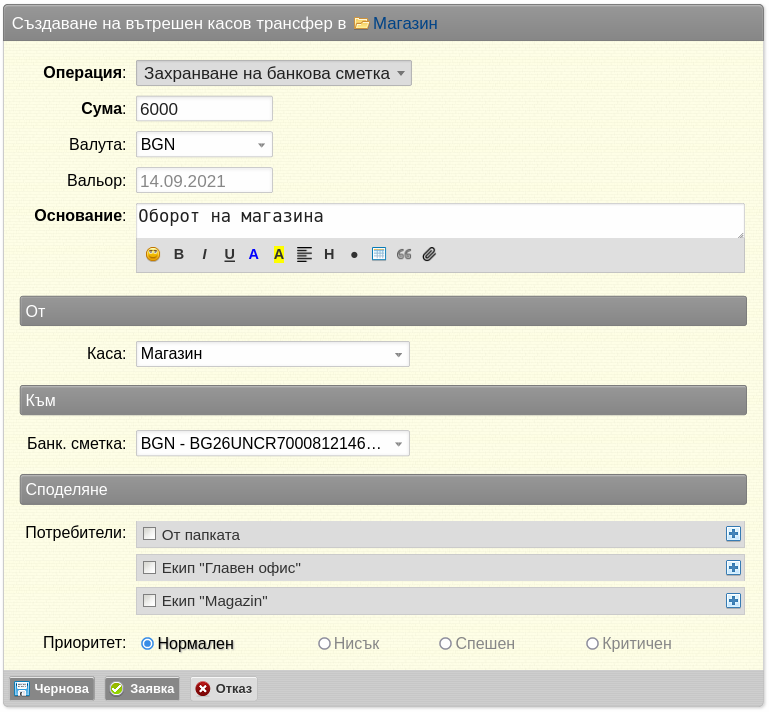The image size is (769, 712).
Task: Insert a table from the toolbar
Action: coord(379,254)
